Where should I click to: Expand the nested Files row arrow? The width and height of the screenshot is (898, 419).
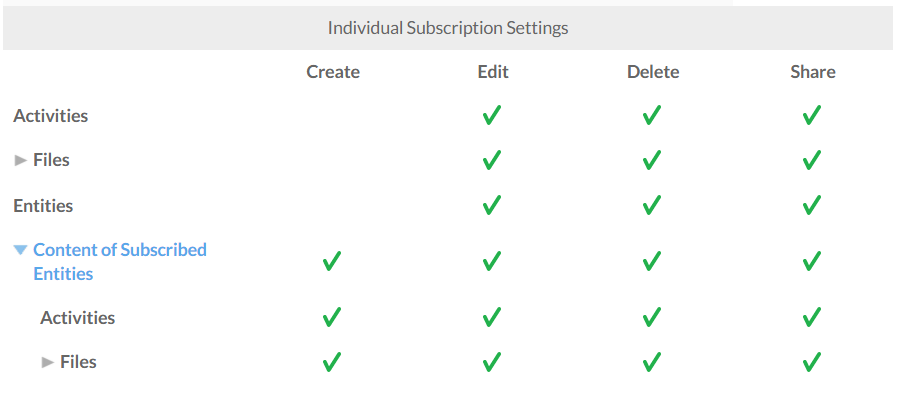click(x=47, y=362)
